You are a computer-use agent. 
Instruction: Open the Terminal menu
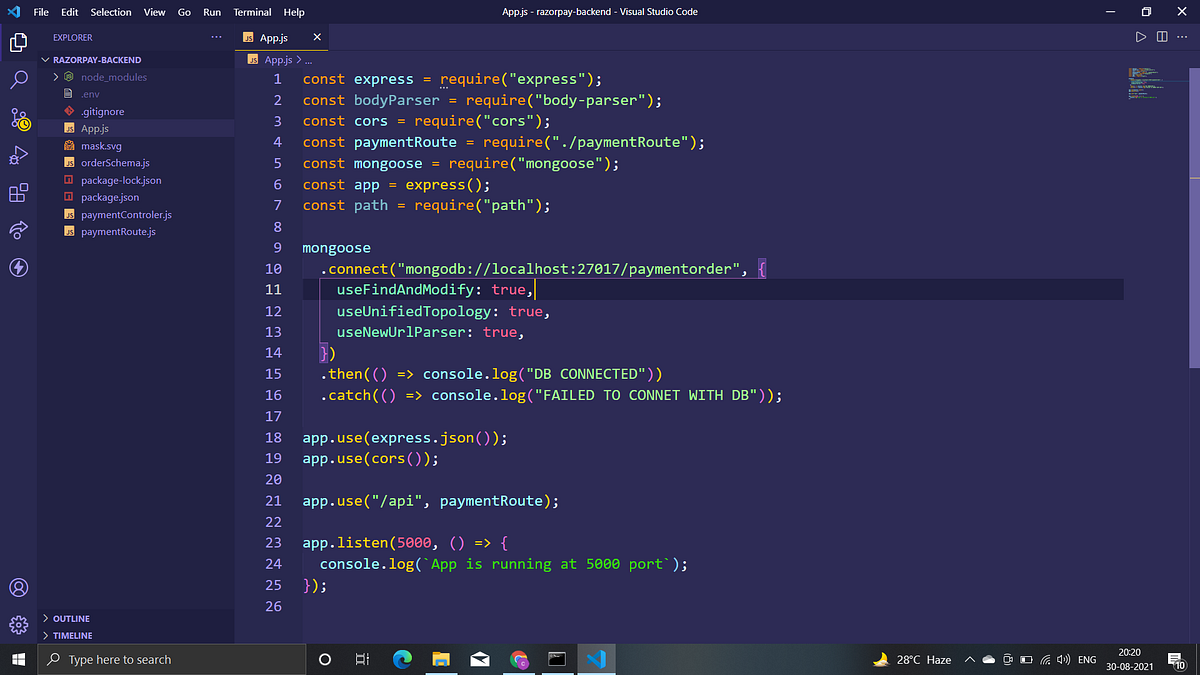(252, 11)
